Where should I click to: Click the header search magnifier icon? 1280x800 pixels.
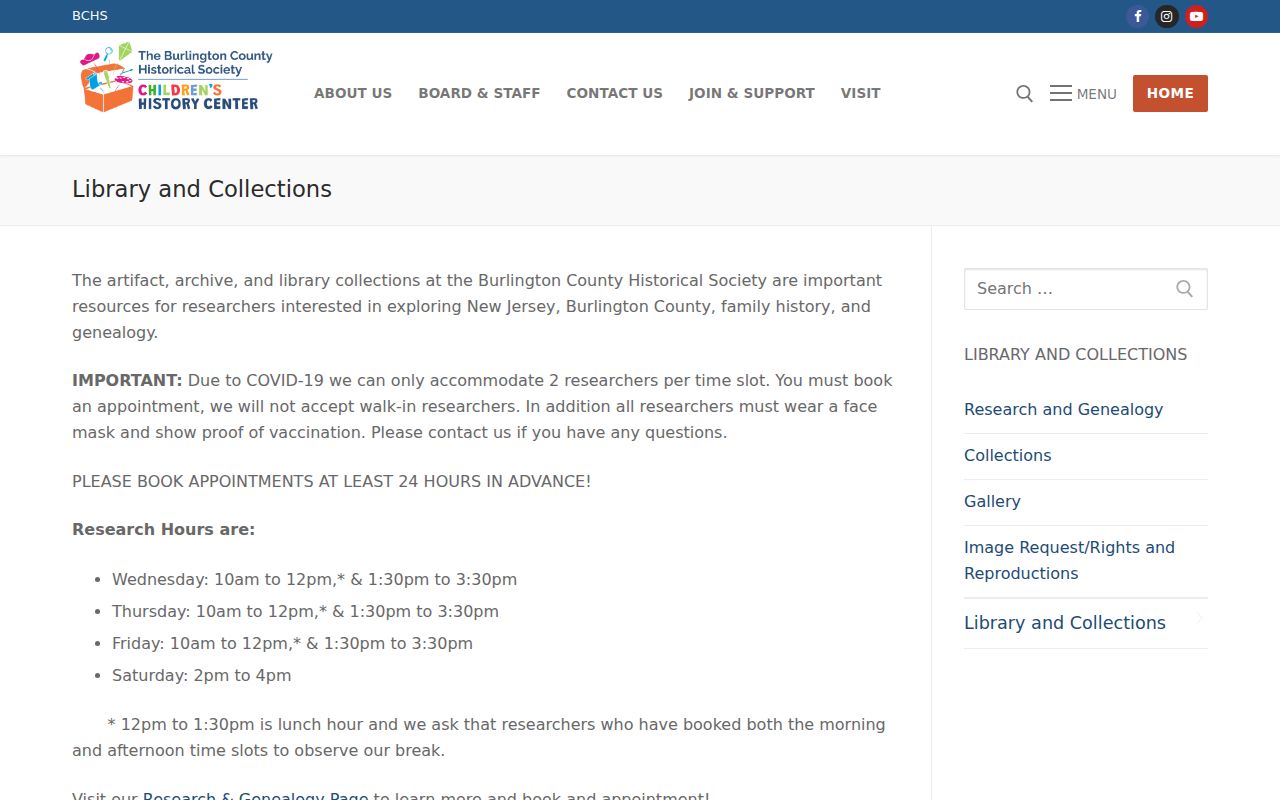[x=1024, y=93]
